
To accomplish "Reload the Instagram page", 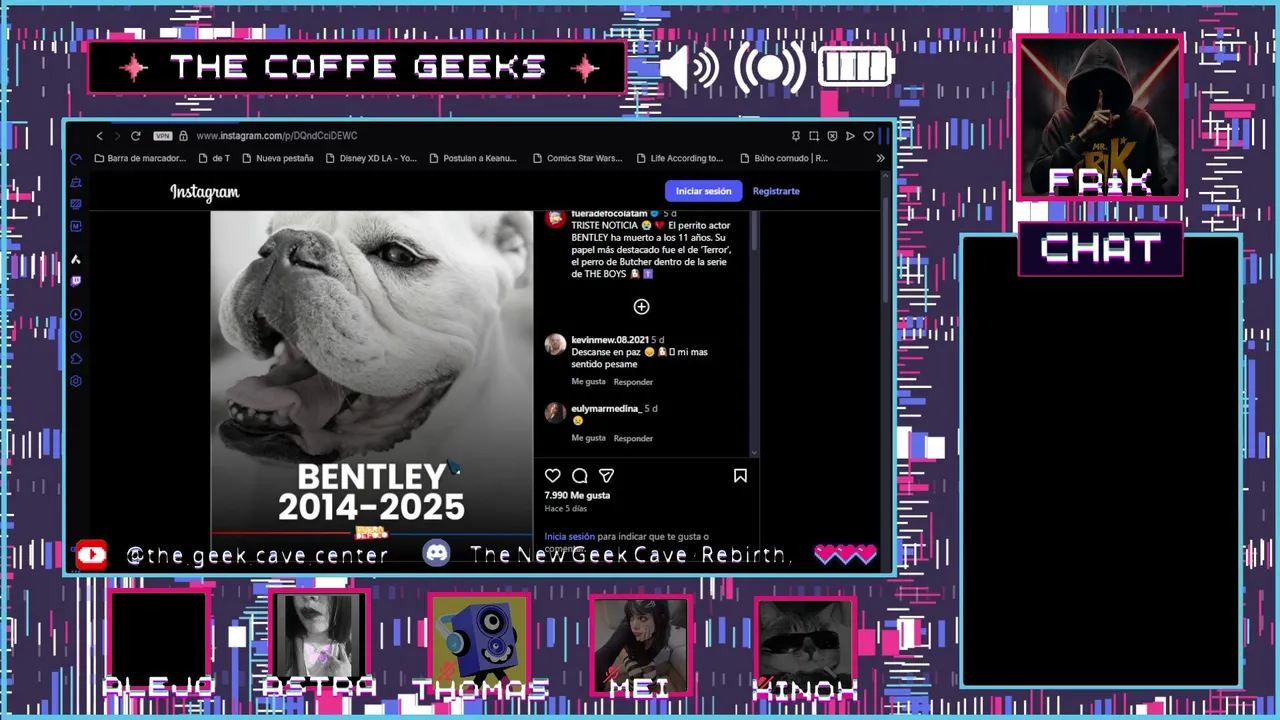I will pos(135,136).
